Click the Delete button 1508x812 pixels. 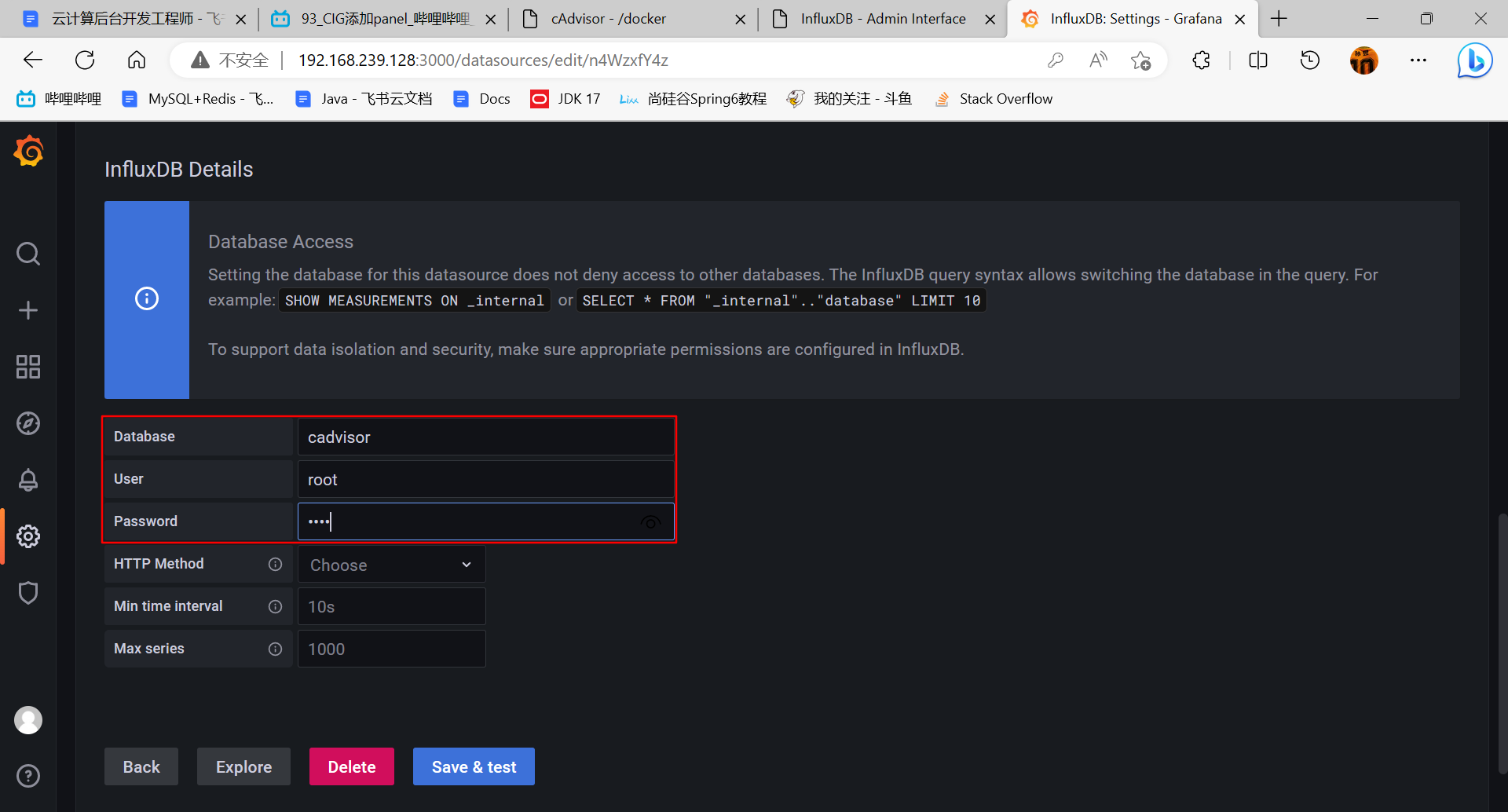coord(352,766)
